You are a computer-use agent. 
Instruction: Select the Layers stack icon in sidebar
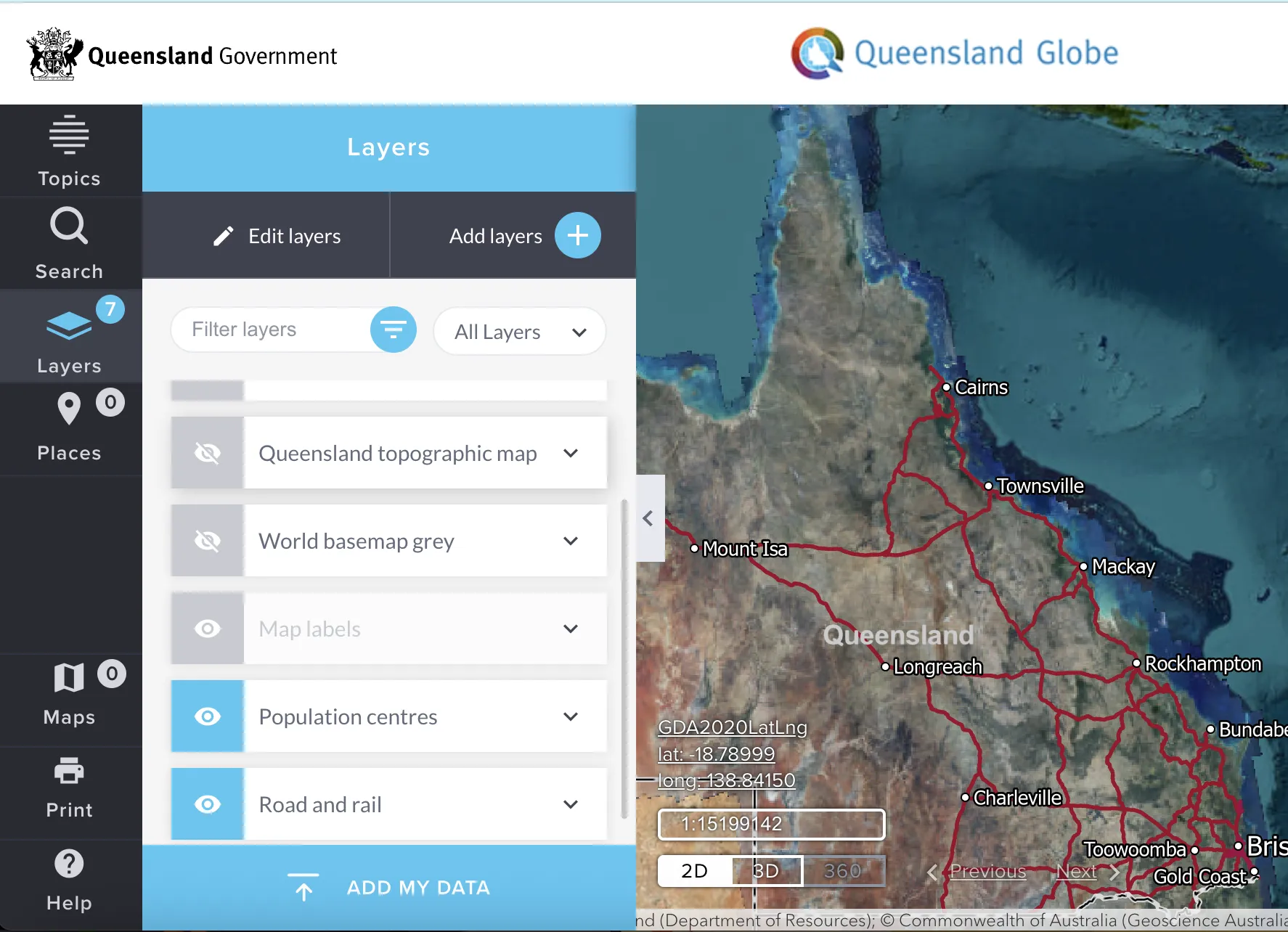tap(69, 325)
